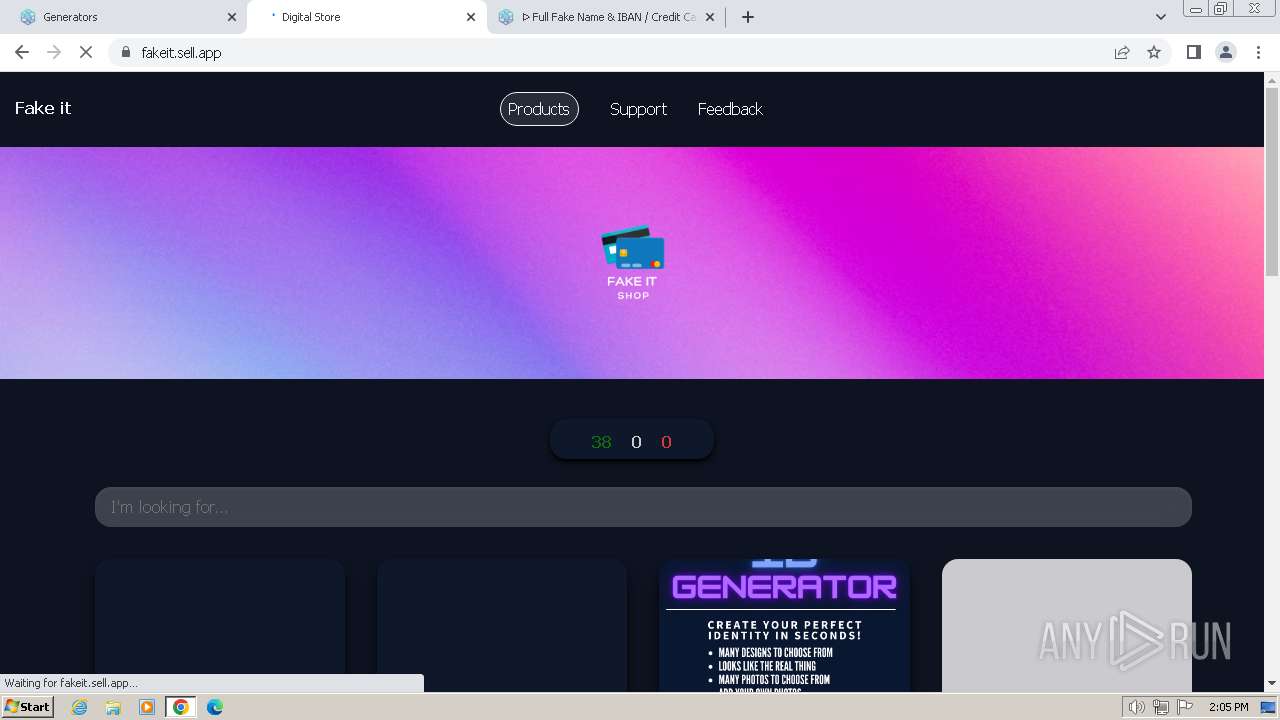
Task: Open network tray icon
Action: pos(1161,707)
